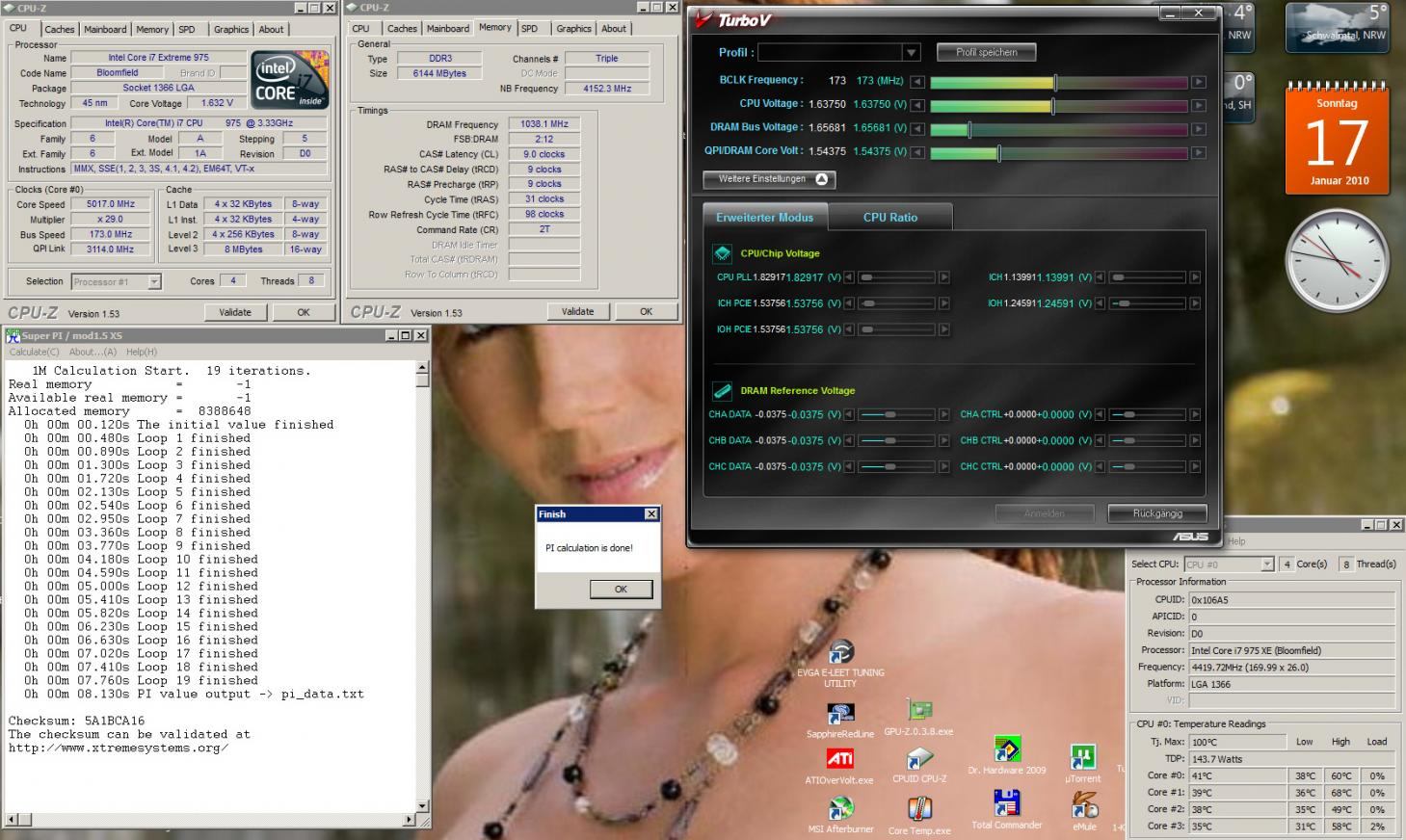Click the Schwalmtal, NRW weather gadget
This screenshot has width=1406, height=840.
click(1338, 27)
